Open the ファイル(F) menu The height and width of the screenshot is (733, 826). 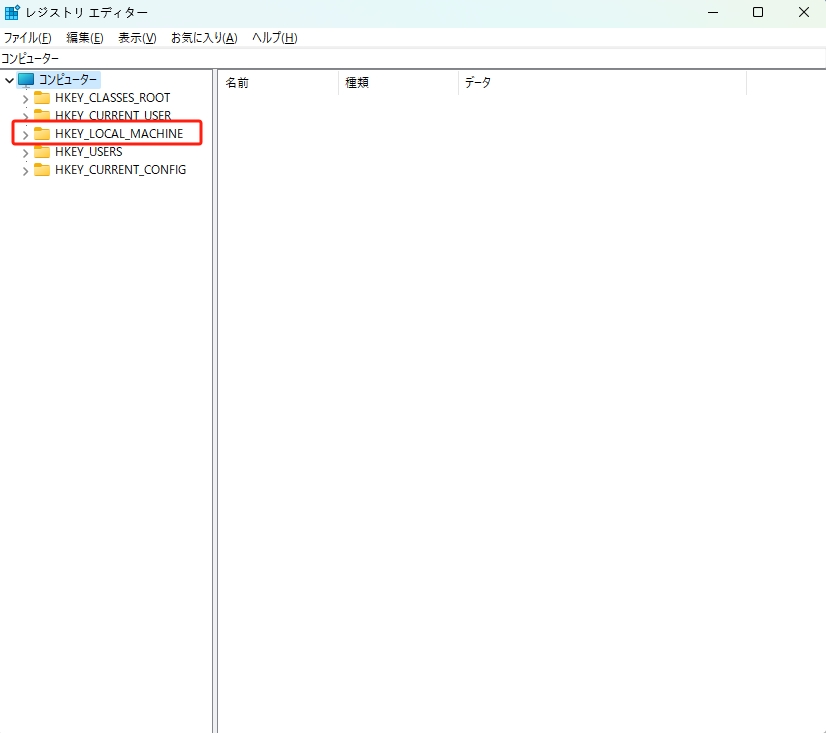point(28,38)
